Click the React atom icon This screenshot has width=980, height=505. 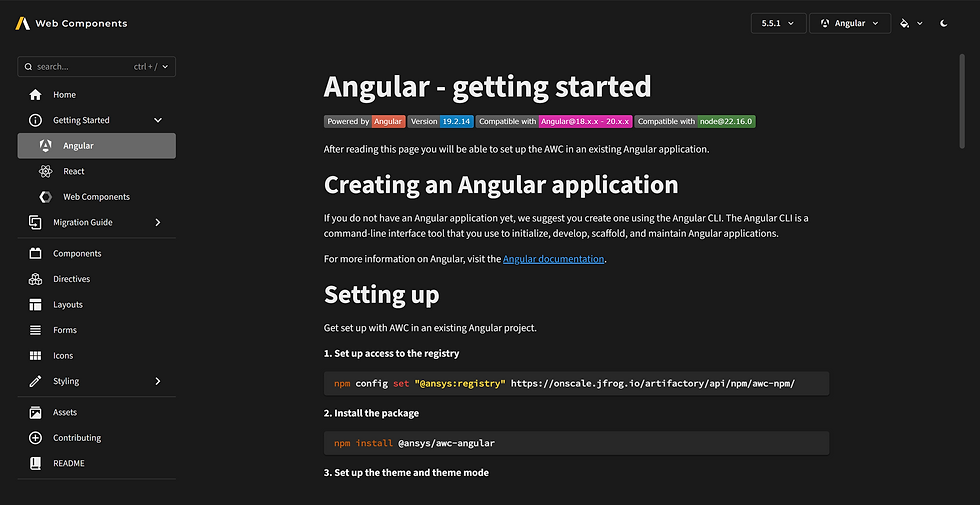[45, 171]
